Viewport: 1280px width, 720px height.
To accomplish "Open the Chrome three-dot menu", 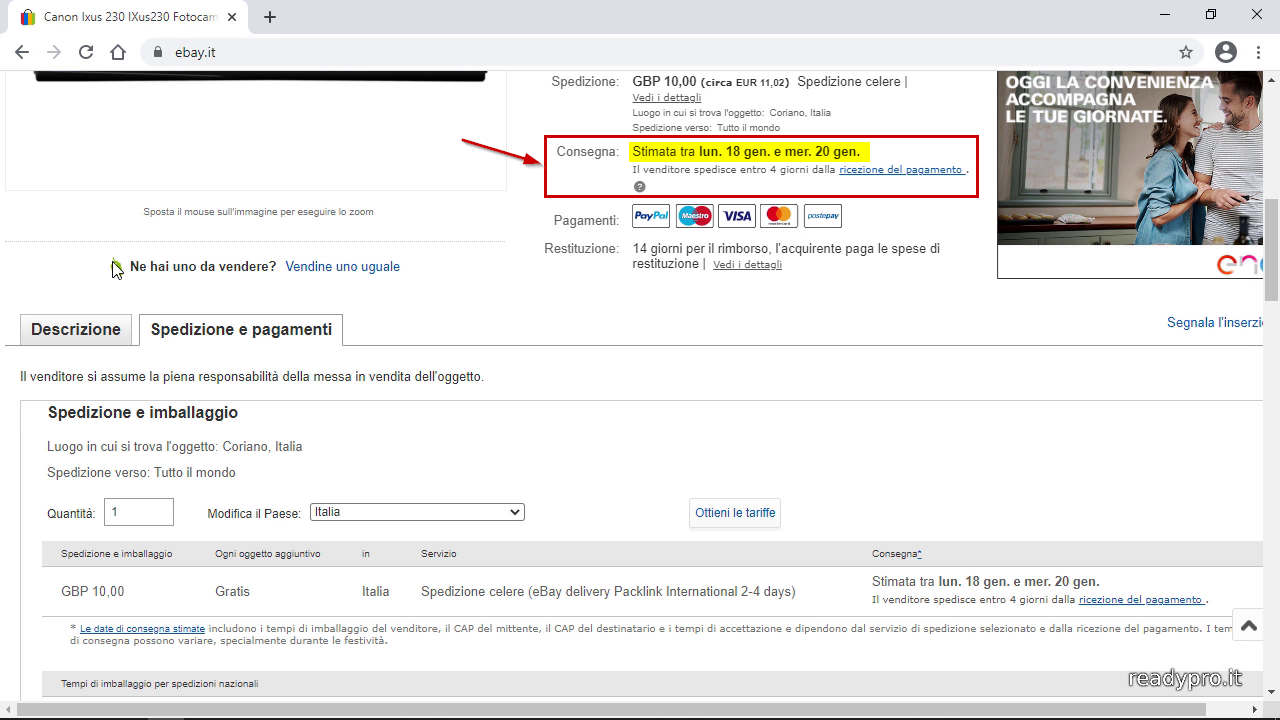I will [x=1258, y=52].
